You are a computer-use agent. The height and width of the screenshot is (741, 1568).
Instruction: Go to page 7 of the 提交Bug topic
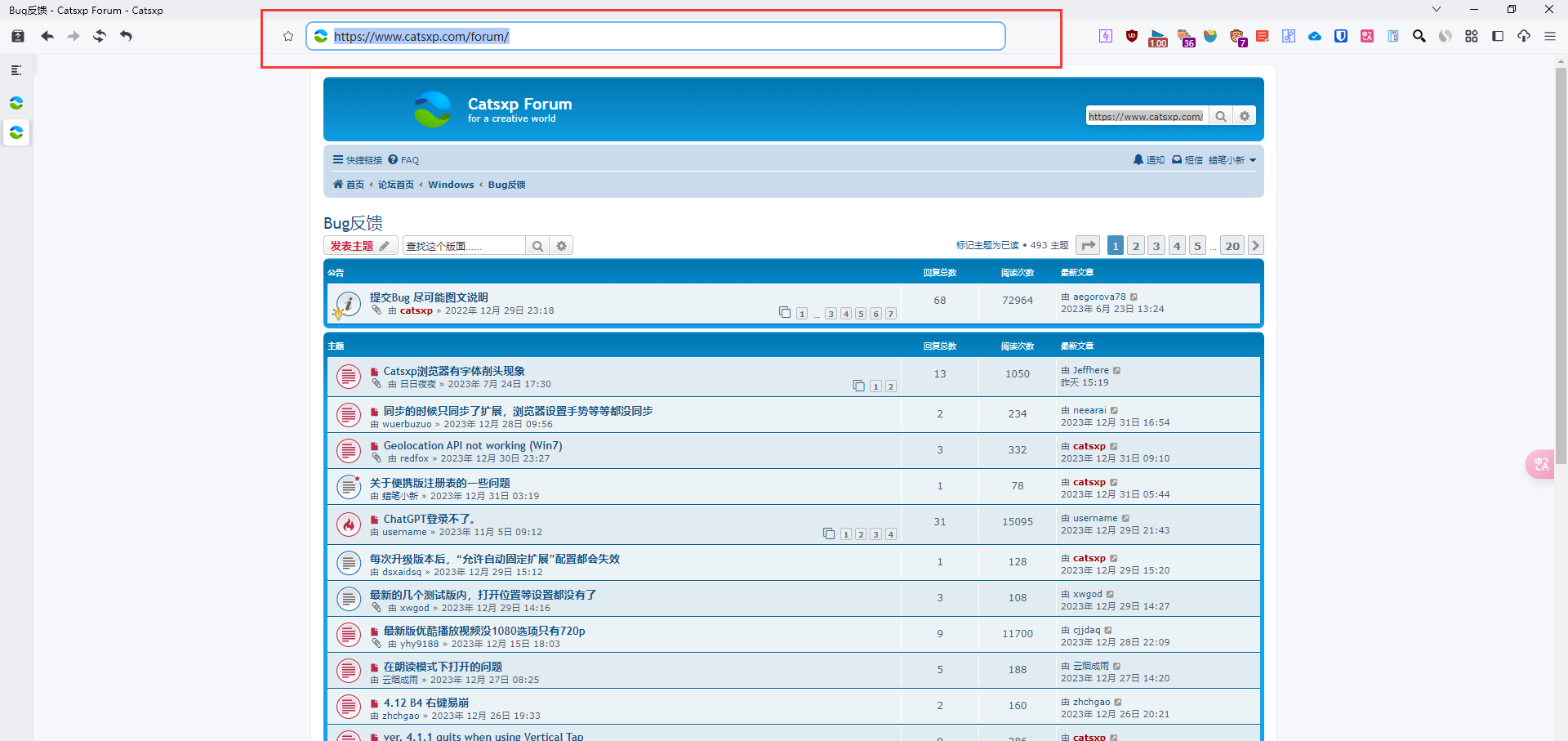tap(891, 314)
